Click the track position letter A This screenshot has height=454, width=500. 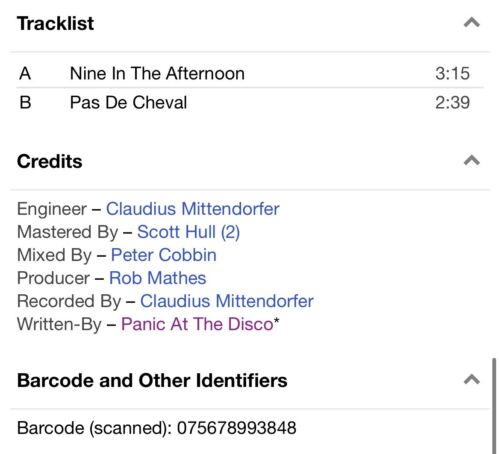tap(25, 73)
